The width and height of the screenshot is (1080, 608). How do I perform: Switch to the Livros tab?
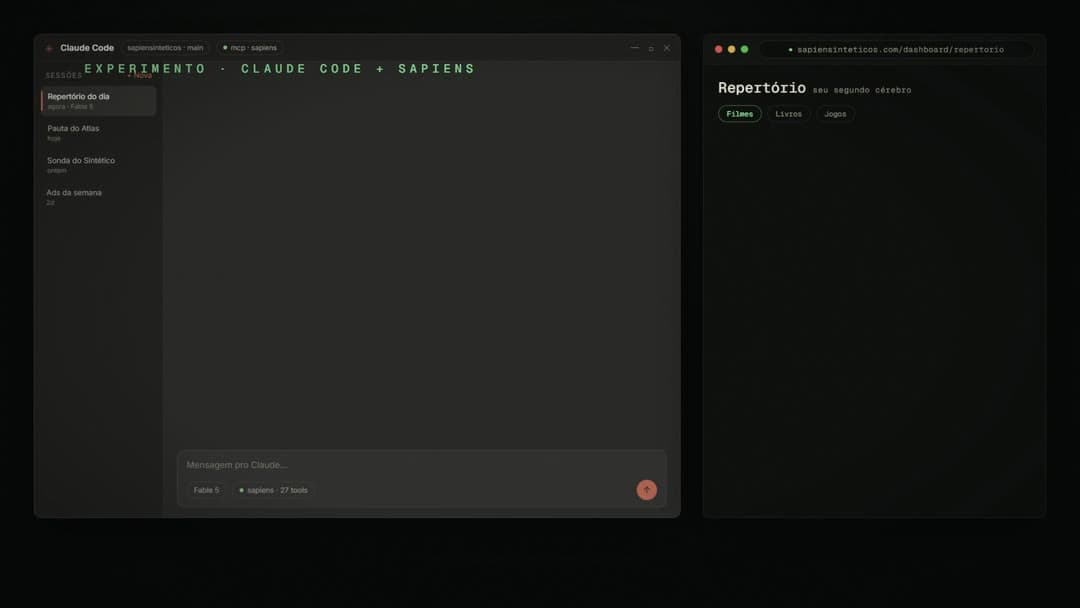point(789,114)
